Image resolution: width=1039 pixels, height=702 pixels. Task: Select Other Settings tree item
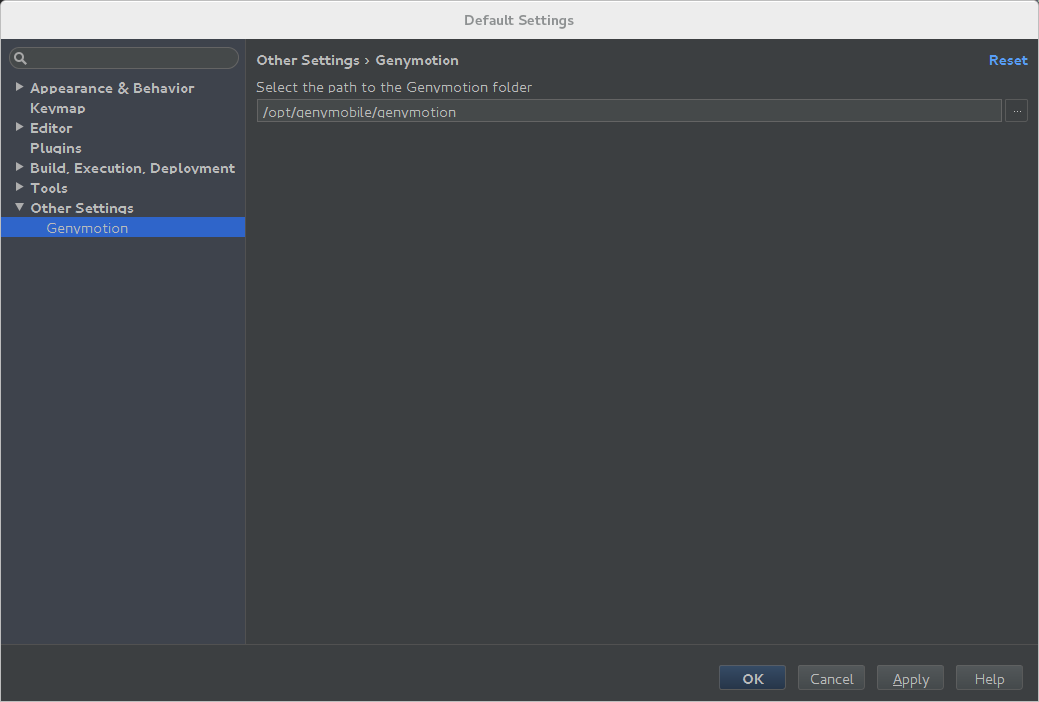pos(82,207)
